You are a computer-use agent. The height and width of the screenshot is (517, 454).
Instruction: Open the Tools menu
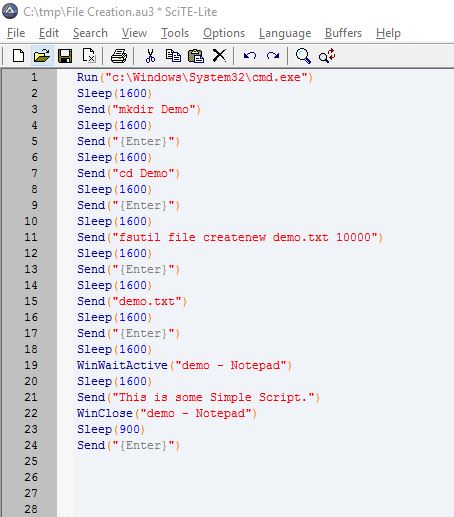175,33
